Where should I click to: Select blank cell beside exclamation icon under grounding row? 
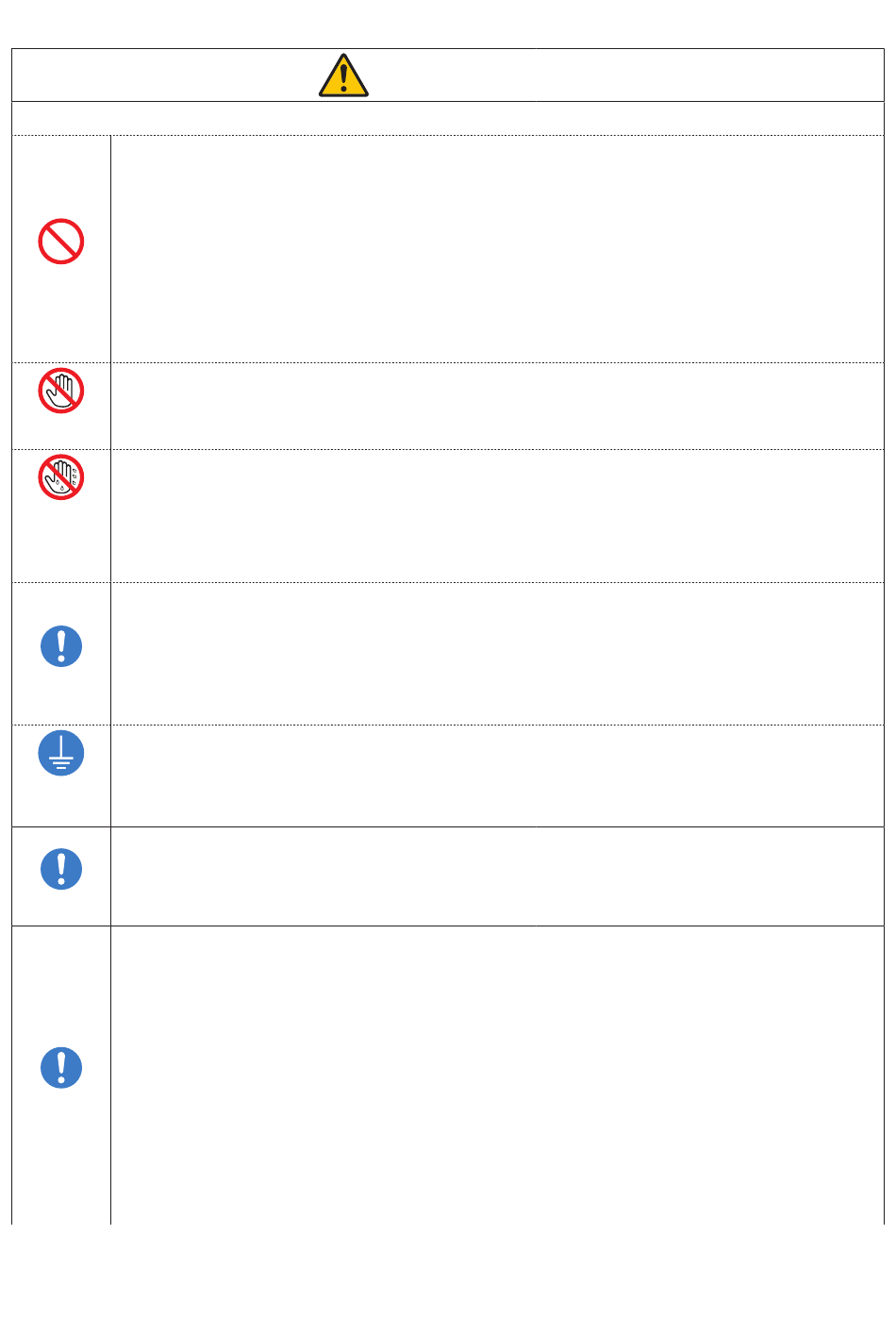497,876
